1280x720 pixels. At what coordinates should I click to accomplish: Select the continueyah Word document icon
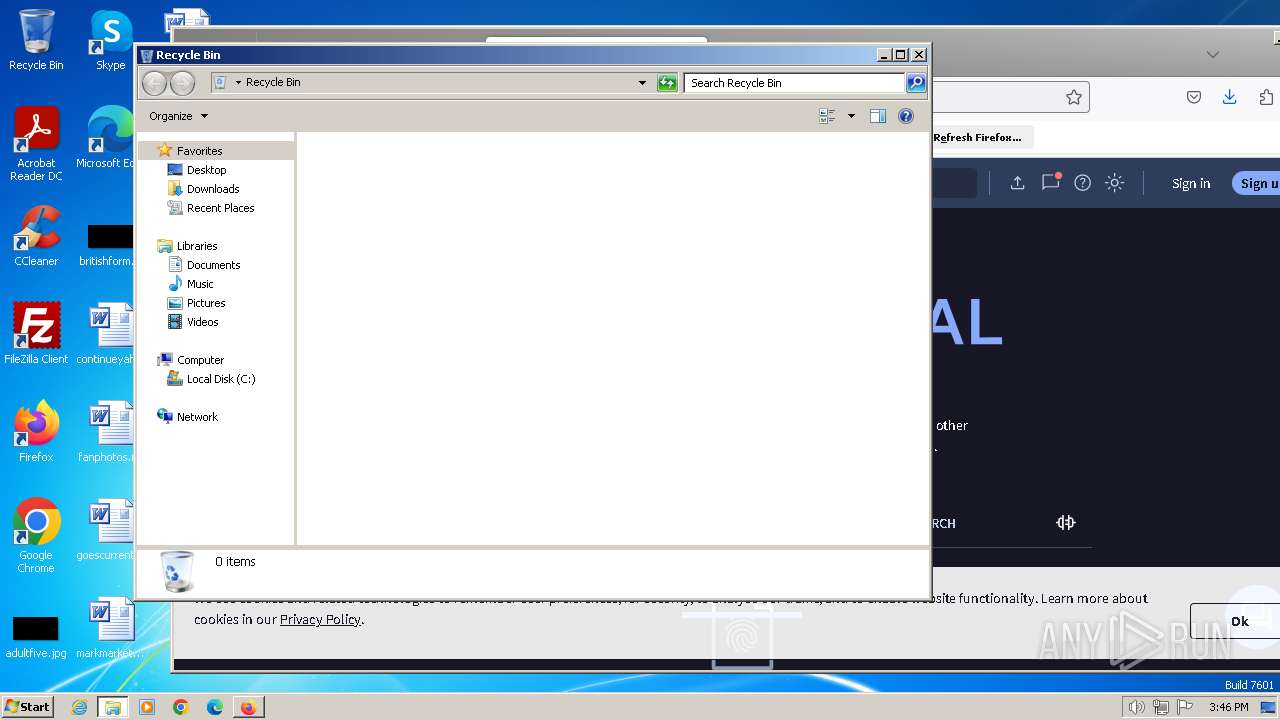coord(108,334)
